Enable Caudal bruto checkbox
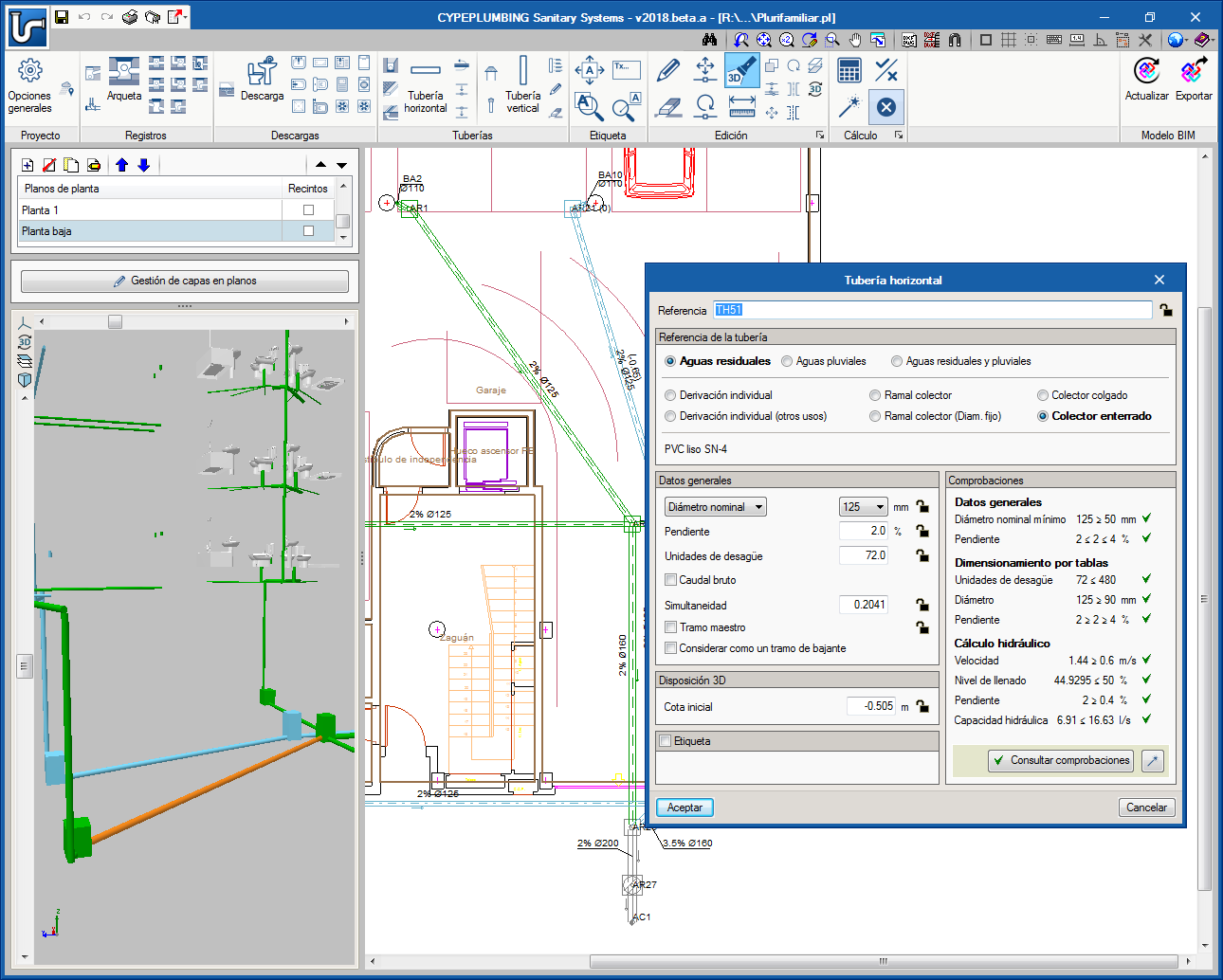This screenshot has width=1223, height=980. (670, 580)
